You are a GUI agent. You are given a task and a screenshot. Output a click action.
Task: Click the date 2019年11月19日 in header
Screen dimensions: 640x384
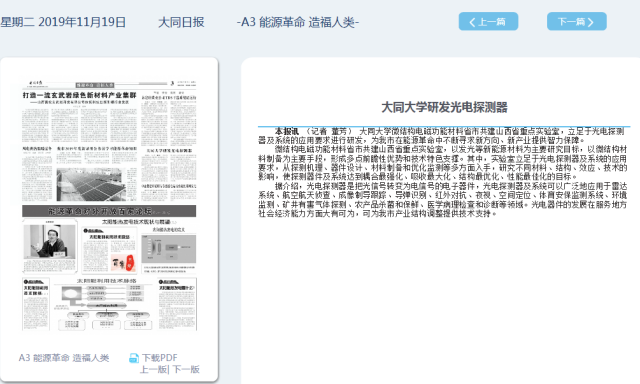(x=82, y=22)
